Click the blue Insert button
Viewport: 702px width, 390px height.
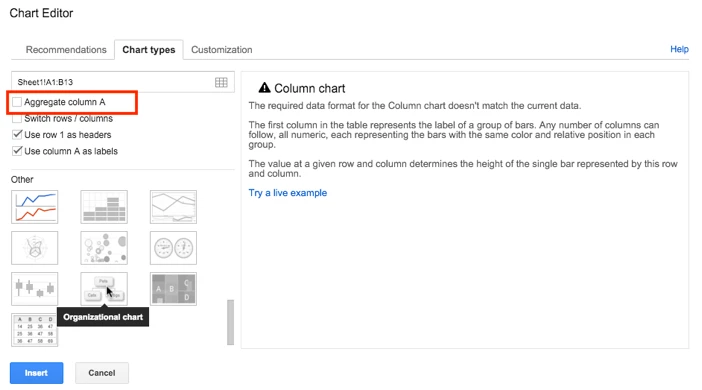(x=36, y=373)
